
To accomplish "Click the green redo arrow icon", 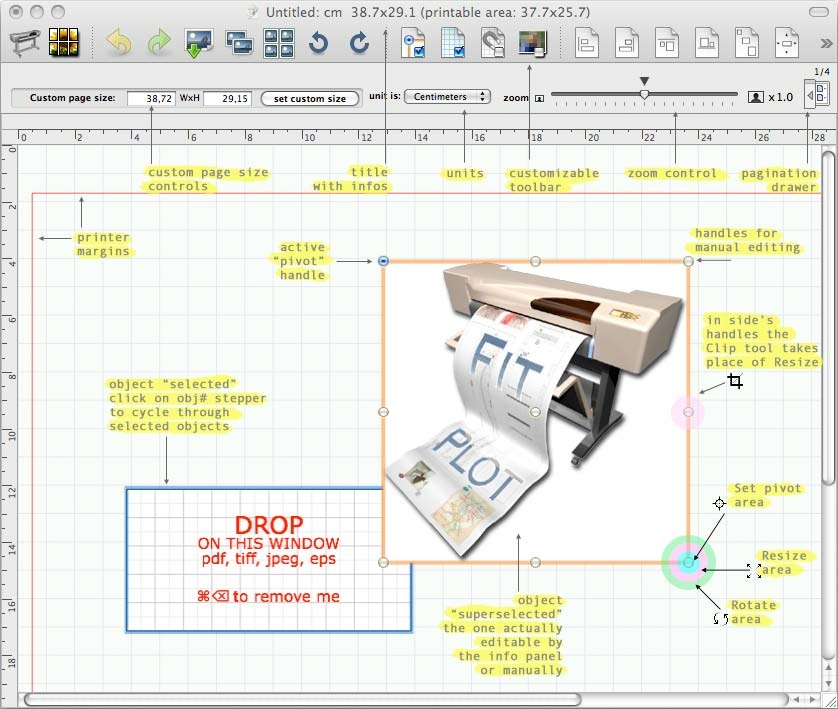I will [158, 43].
